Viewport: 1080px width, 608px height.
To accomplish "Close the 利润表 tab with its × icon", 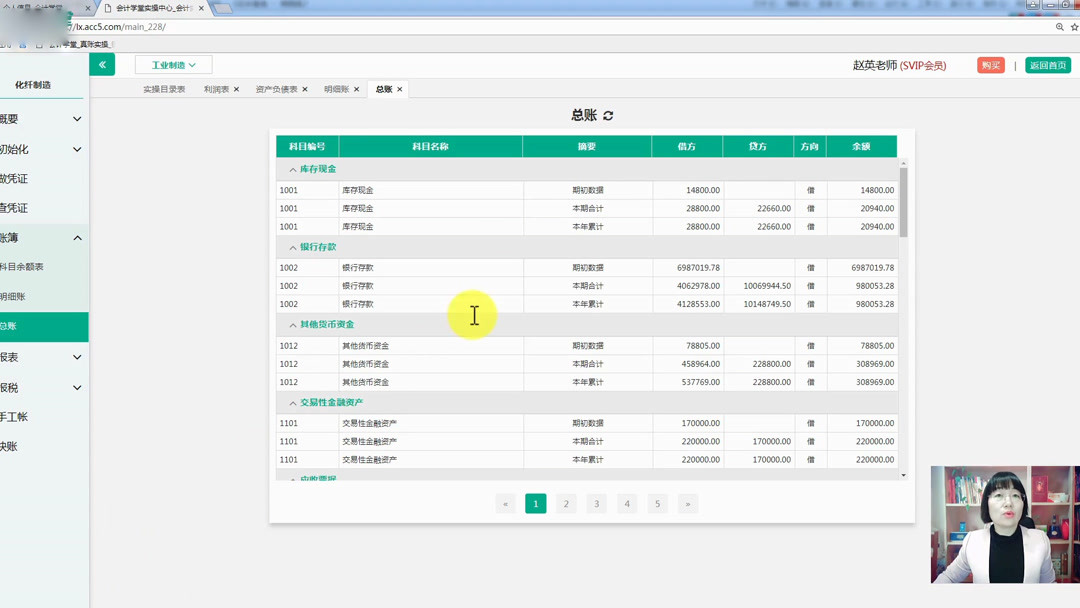I will (x=238, y=88).
